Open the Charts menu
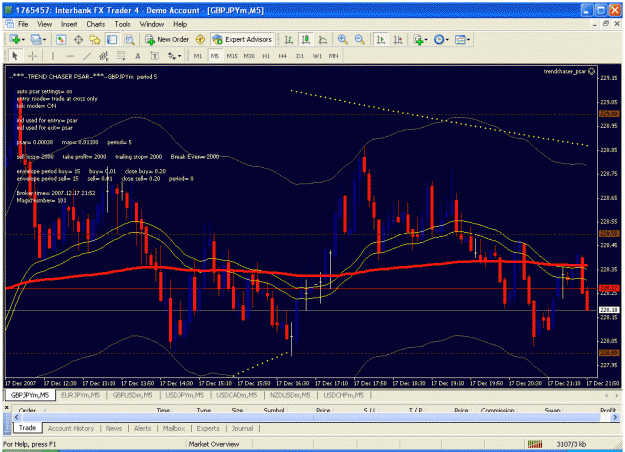 pos(96,24)
